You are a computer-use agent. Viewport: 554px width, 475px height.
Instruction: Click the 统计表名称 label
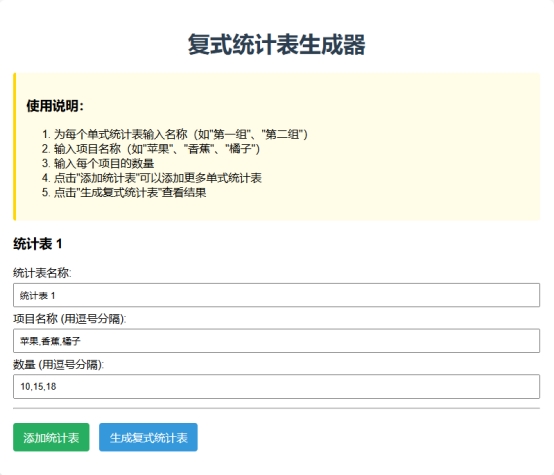[x=42, y=273]
